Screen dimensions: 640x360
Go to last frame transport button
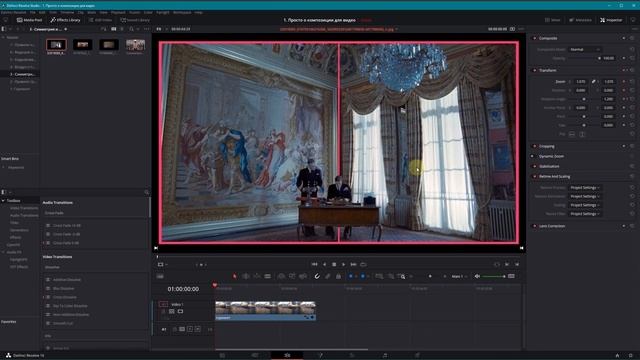[353, 264]
